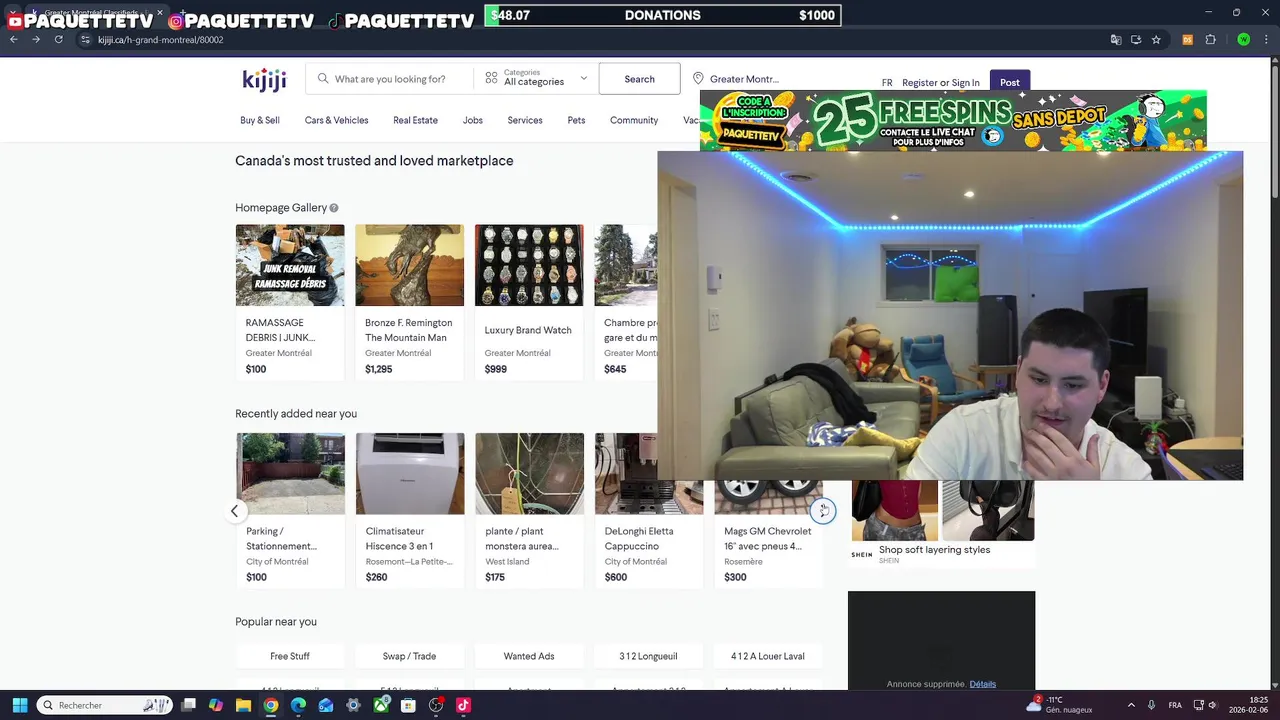The height and width of the screenshot is (720, 1280).
Task: Open Task View on the taskbar
Action: (188, 705)
